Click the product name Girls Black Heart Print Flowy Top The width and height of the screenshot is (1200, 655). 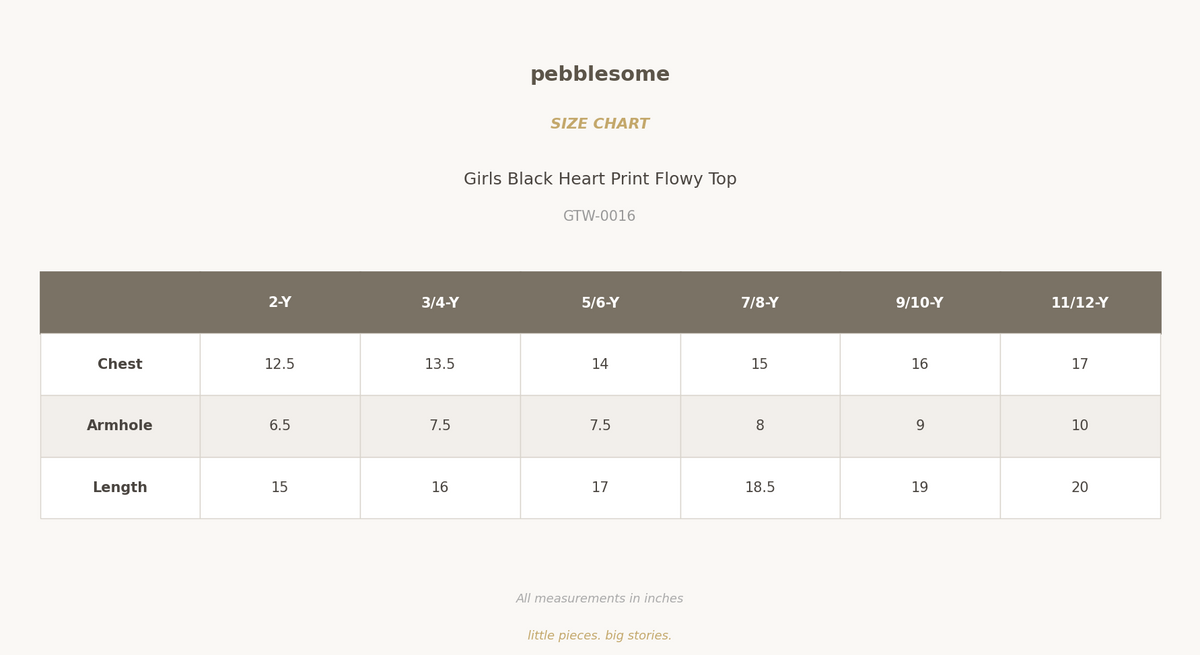pyautogui.click(x=600, y=180)
